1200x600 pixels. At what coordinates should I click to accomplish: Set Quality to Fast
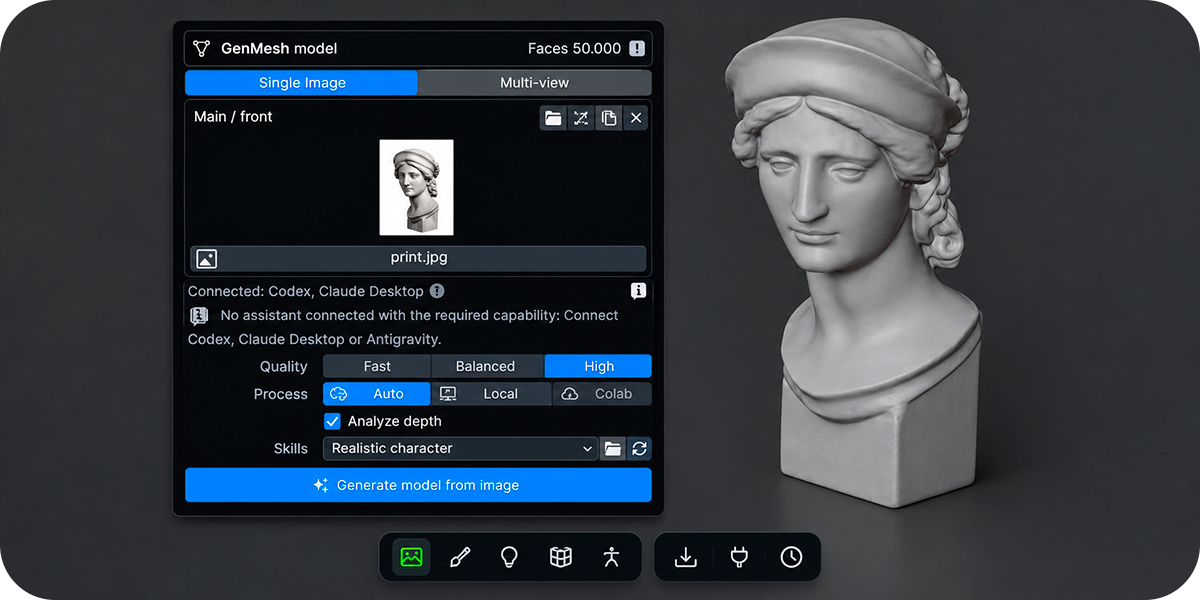pos(377,366)
